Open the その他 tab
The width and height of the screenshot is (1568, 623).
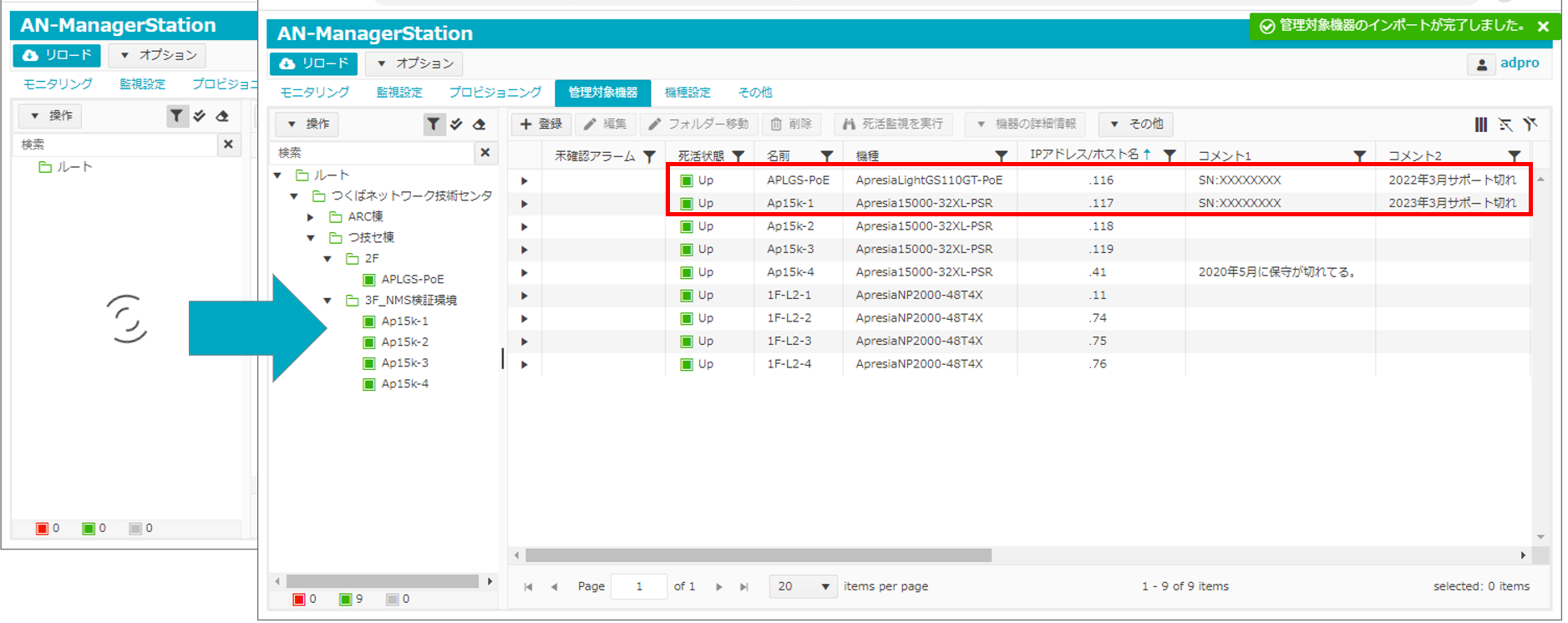(755, 93)
